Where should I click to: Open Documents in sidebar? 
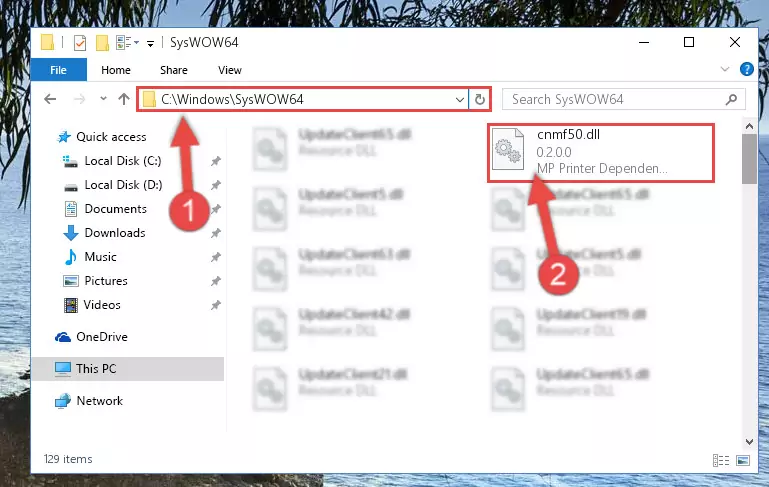tap(115, 209)
